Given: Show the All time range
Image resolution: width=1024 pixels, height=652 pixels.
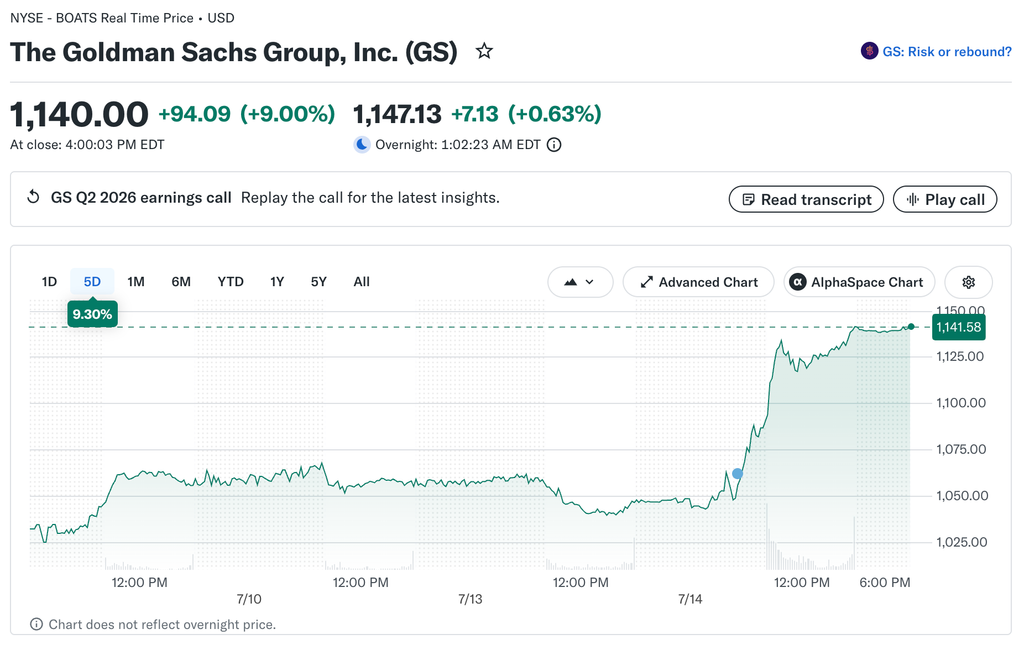Looking at the screenshot, I should [x=361, y=282].
